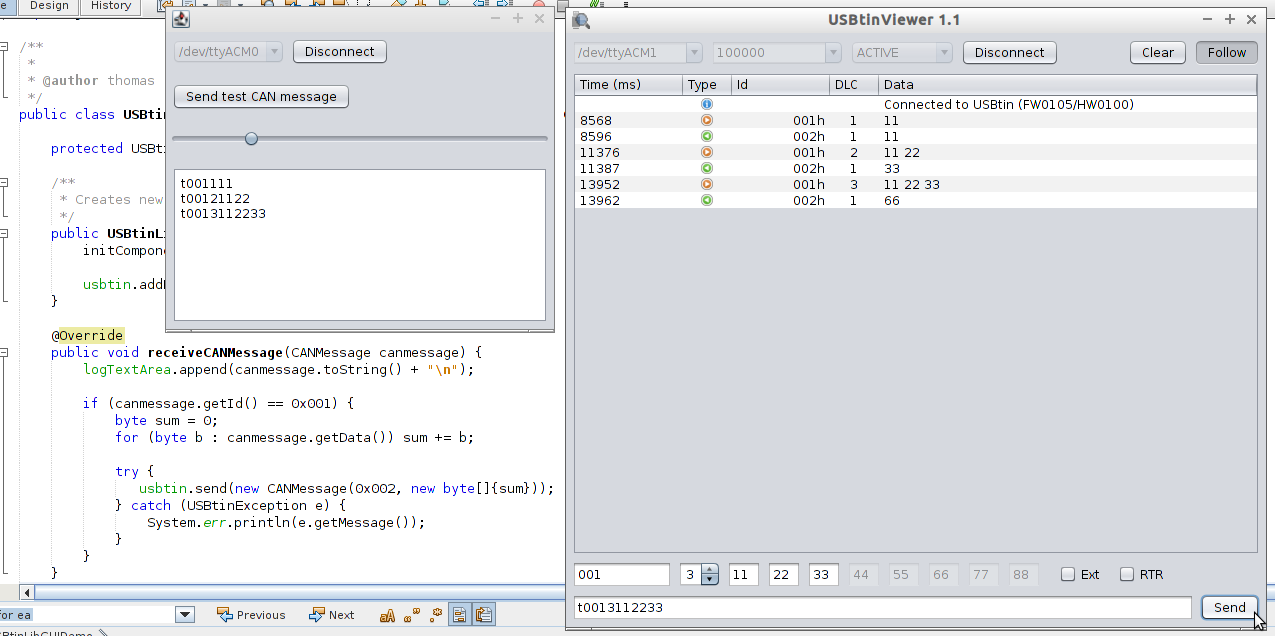This screenshot has height=636, width=1275.
Task: Select the cell with time 11376
Action: click(x=629, y=153)
